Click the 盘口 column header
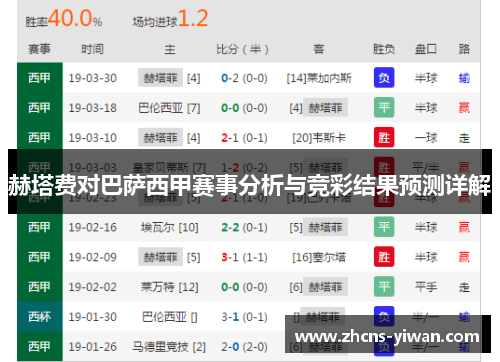The image size is (500, 362). pyautogui.click(x=426, y=49)
